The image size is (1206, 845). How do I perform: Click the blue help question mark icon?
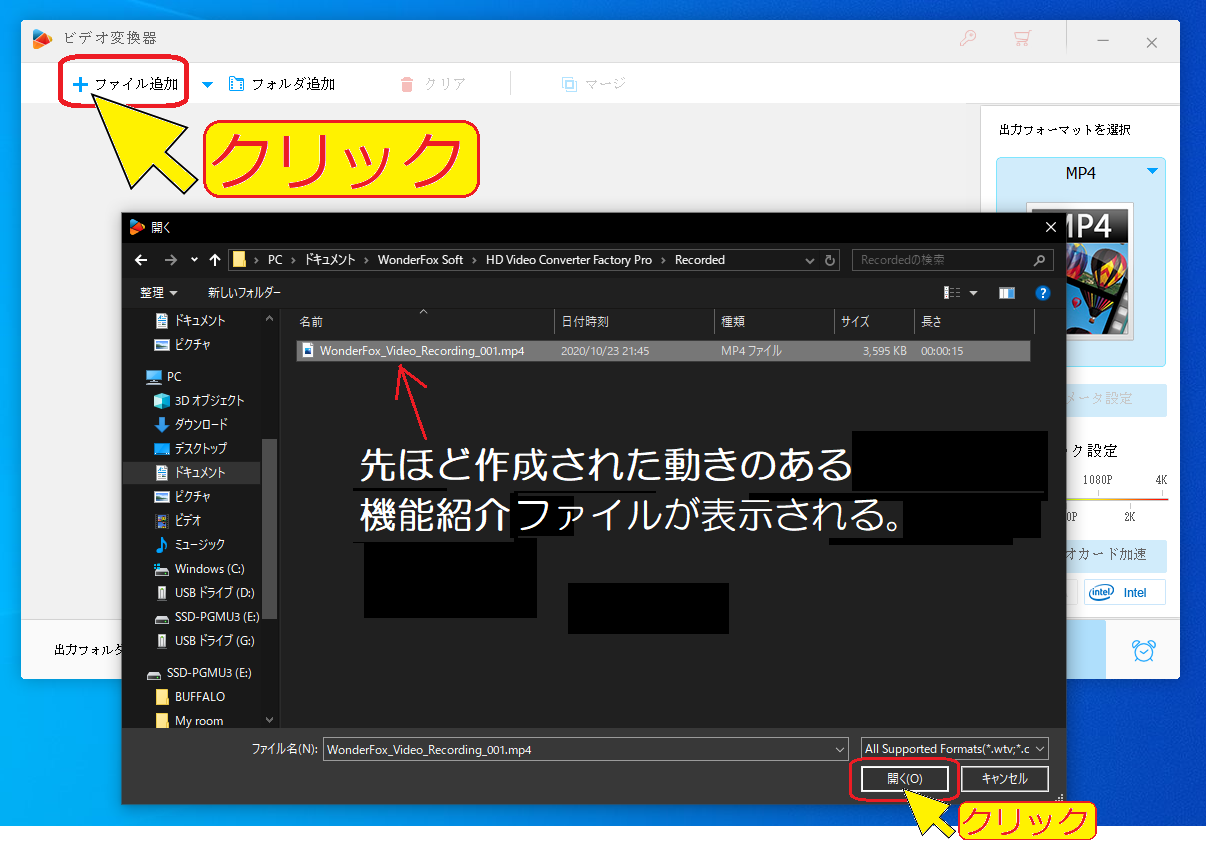(1043, 293)
